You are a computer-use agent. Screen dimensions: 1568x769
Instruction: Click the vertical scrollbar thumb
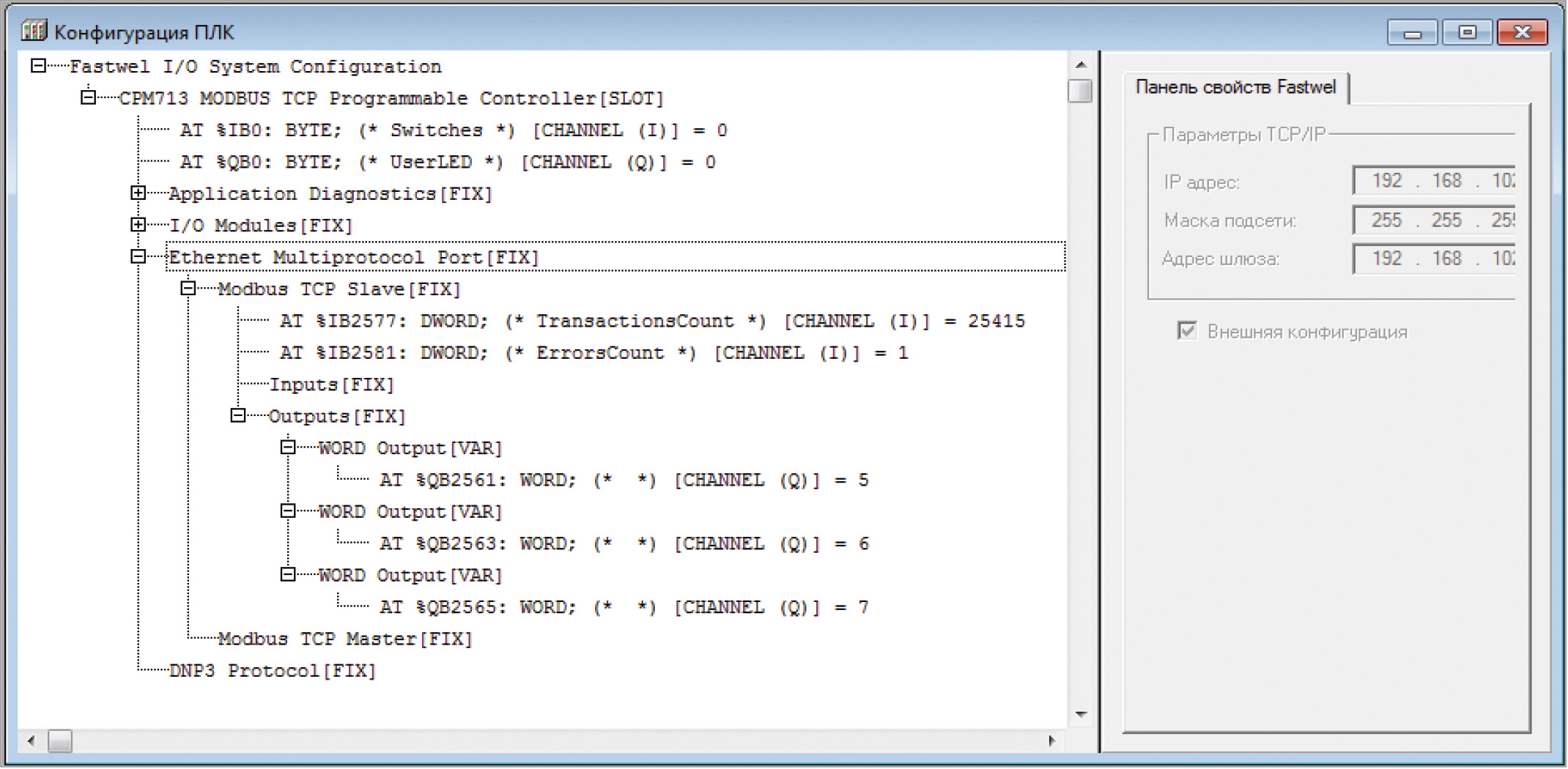pos(1081,91)
